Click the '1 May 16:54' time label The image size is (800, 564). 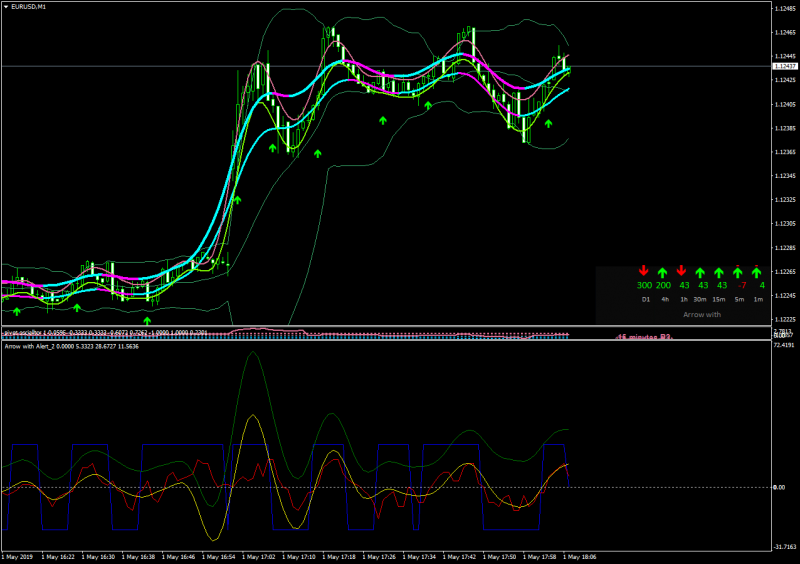[218, 557]
